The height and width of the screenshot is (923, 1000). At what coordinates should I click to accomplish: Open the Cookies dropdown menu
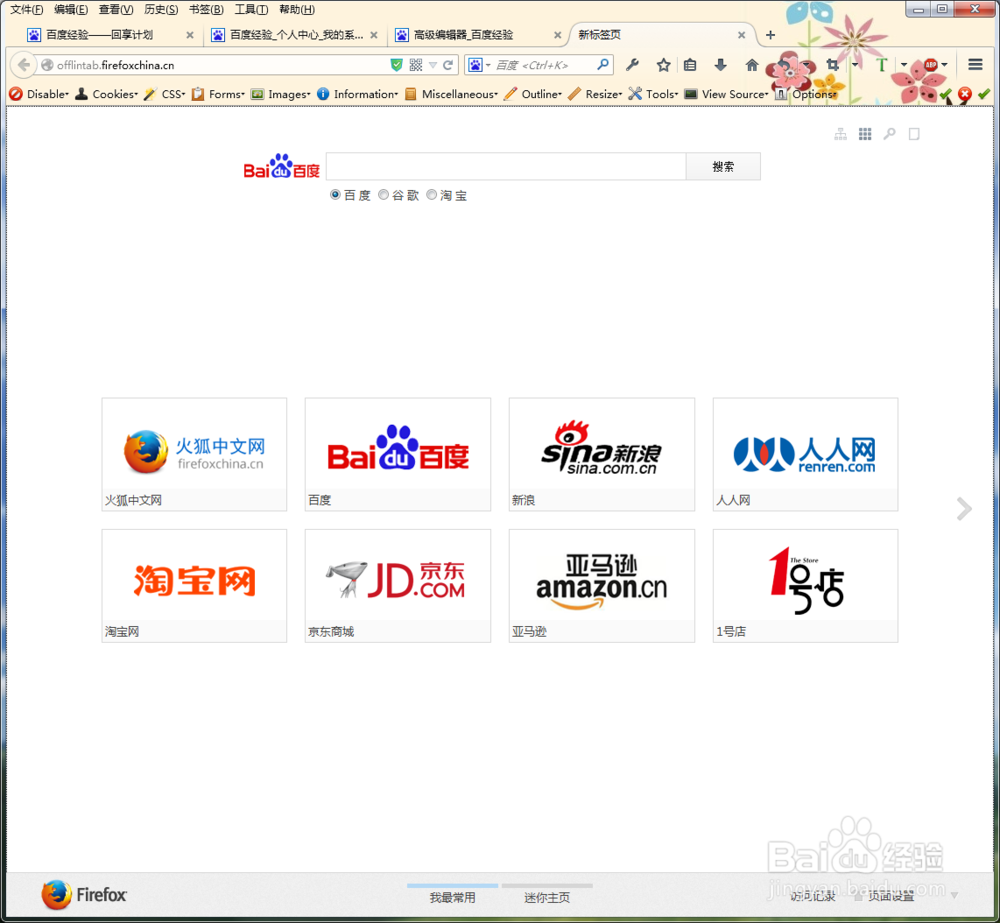click(107, 94)
